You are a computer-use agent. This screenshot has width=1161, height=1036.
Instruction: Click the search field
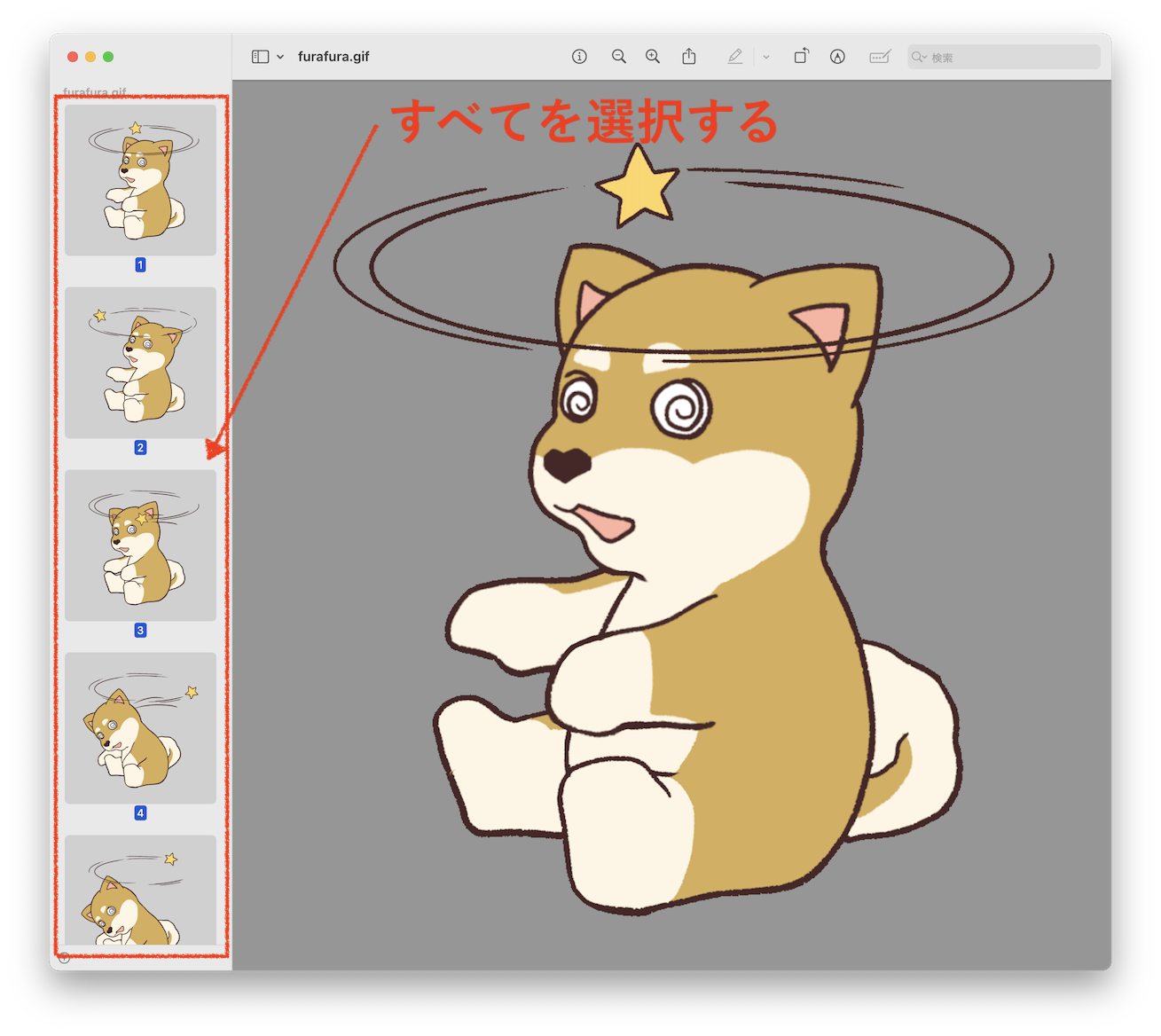(1011, 58)
